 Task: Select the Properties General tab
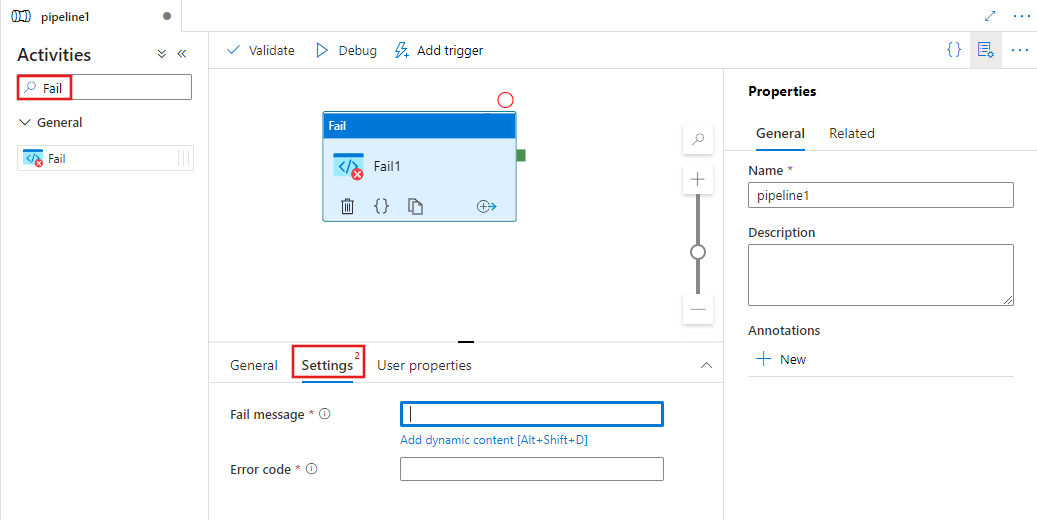click(780, 133)
